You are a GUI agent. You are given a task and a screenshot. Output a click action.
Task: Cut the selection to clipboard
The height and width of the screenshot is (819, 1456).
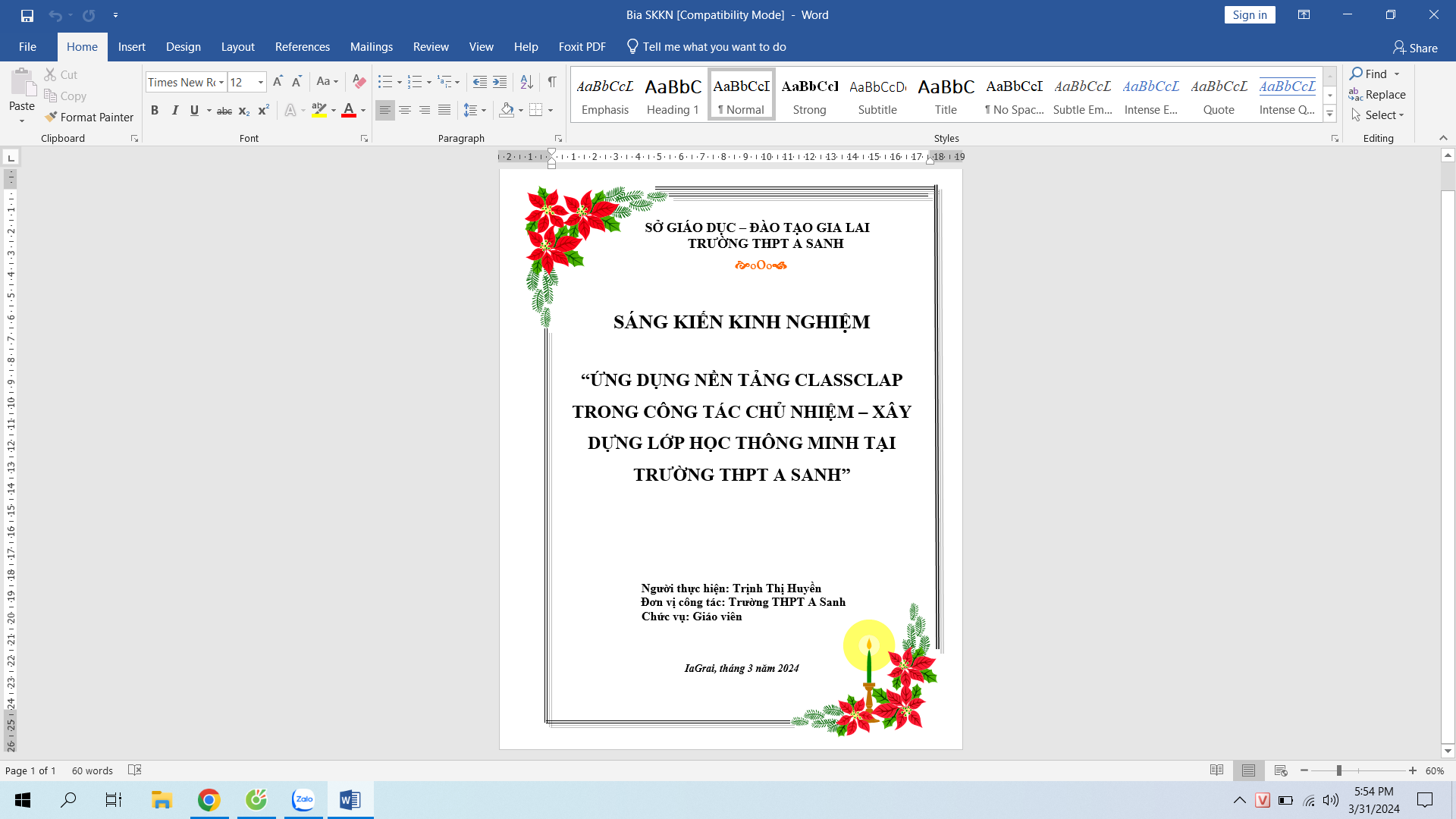61,74
